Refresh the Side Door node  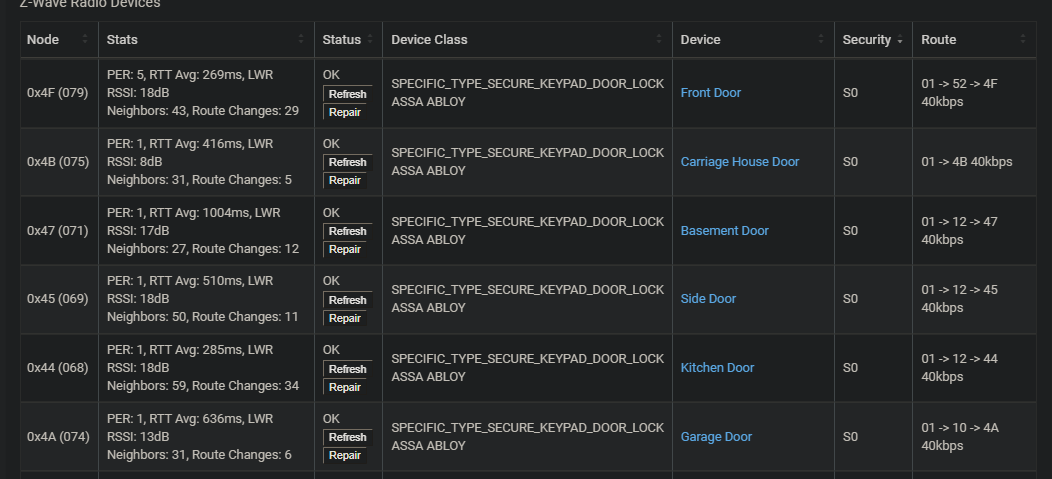[347, 300]
